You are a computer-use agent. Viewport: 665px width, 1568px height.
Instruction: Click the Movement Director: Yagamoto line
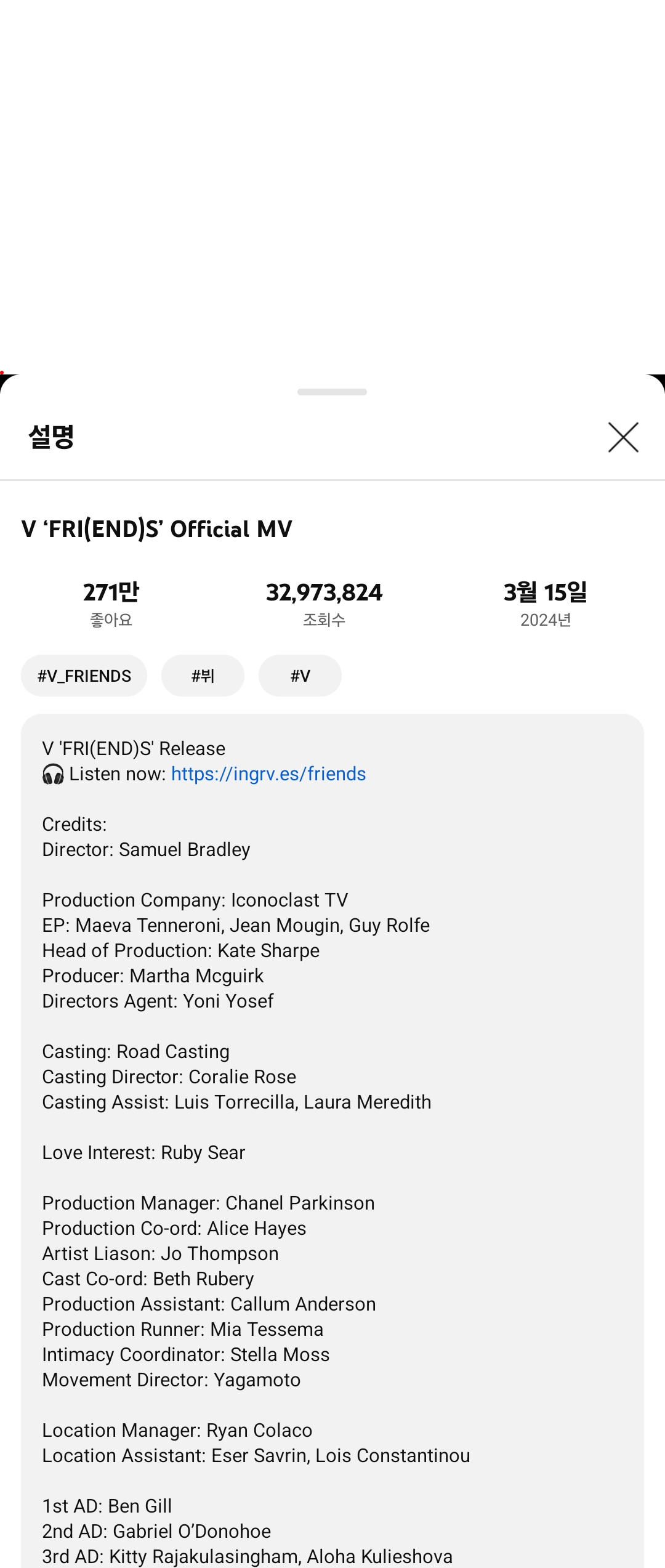click(x=171, y=1380)
